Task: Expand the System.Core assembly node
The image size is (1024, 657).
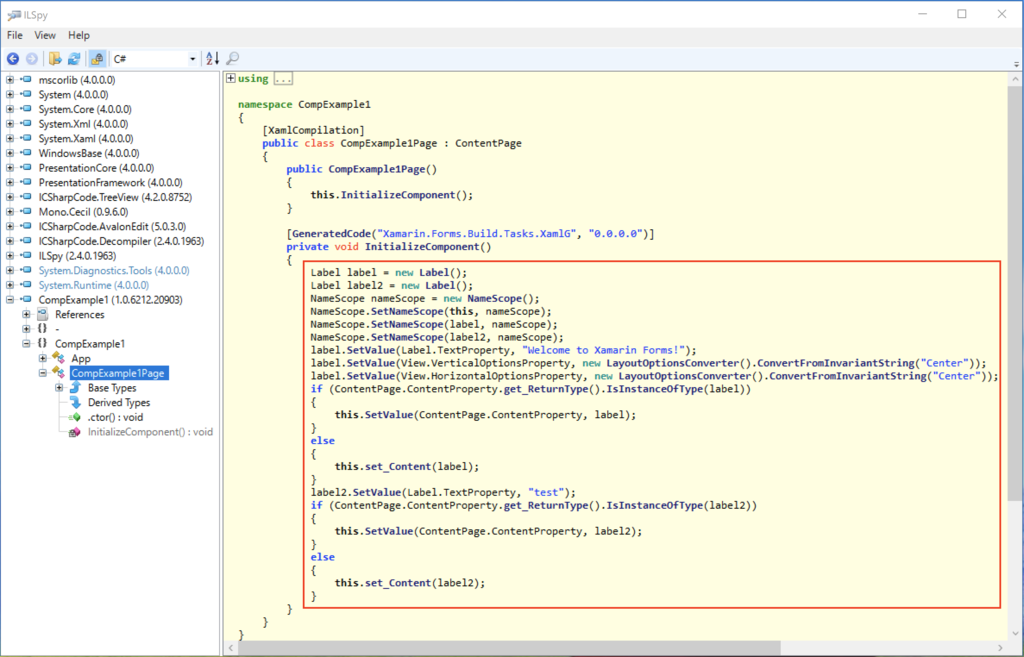Action: [10, 109]
